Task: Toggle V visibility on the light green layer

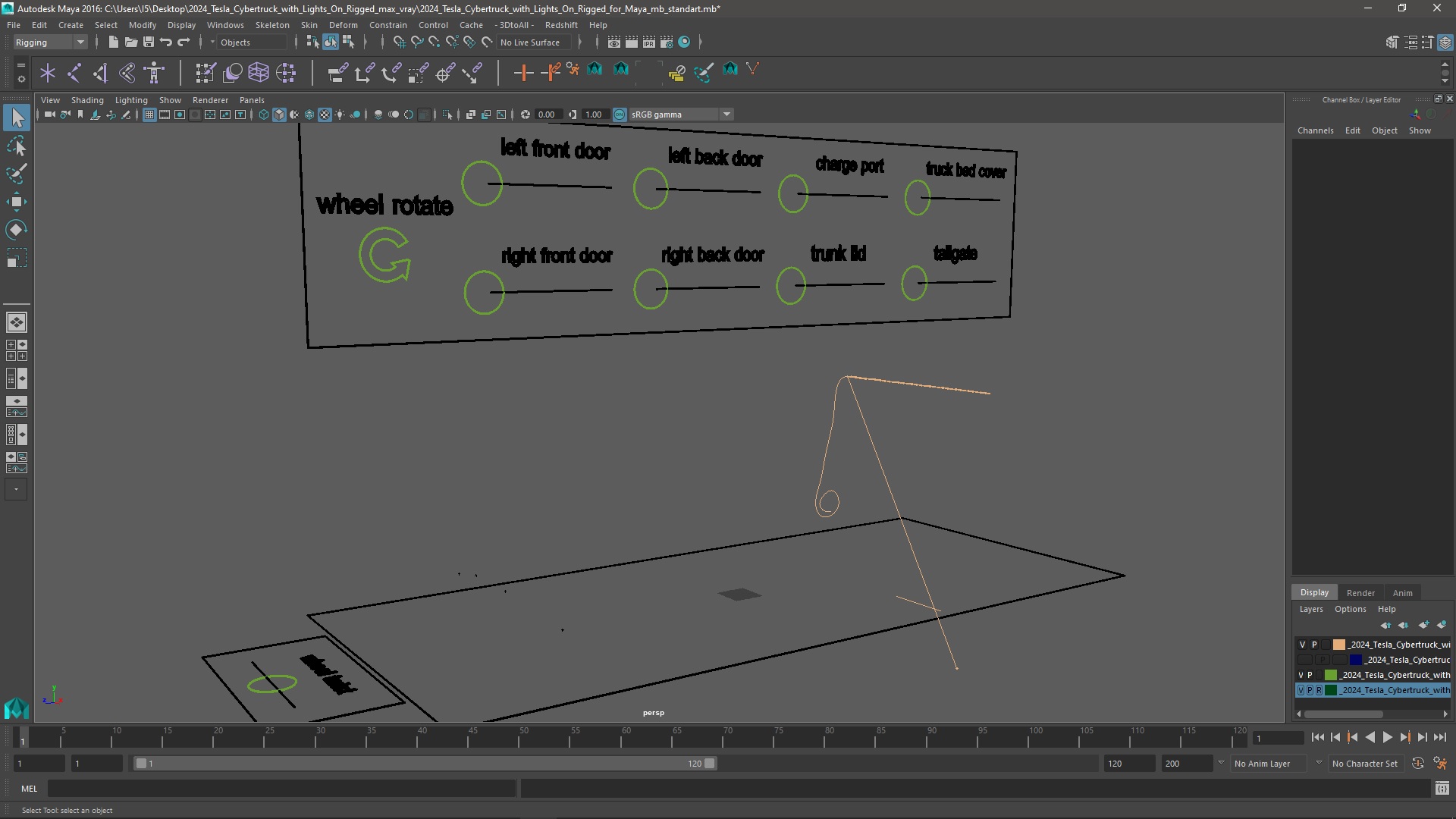Action: [1301, 675]
